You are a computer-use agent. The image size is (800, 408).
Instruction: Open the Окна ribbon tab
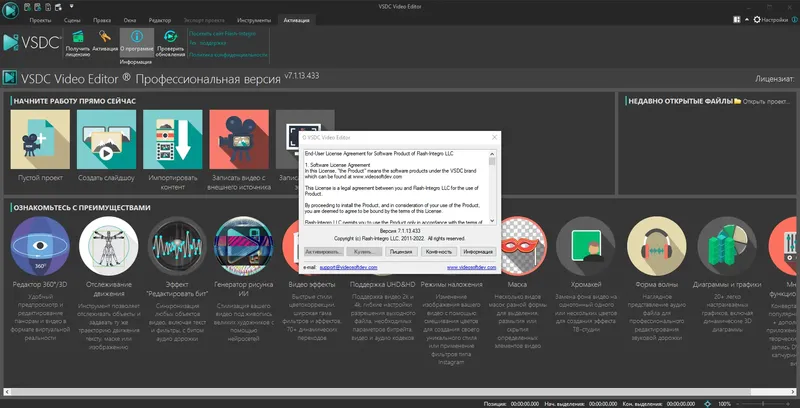tap(130, 20)
